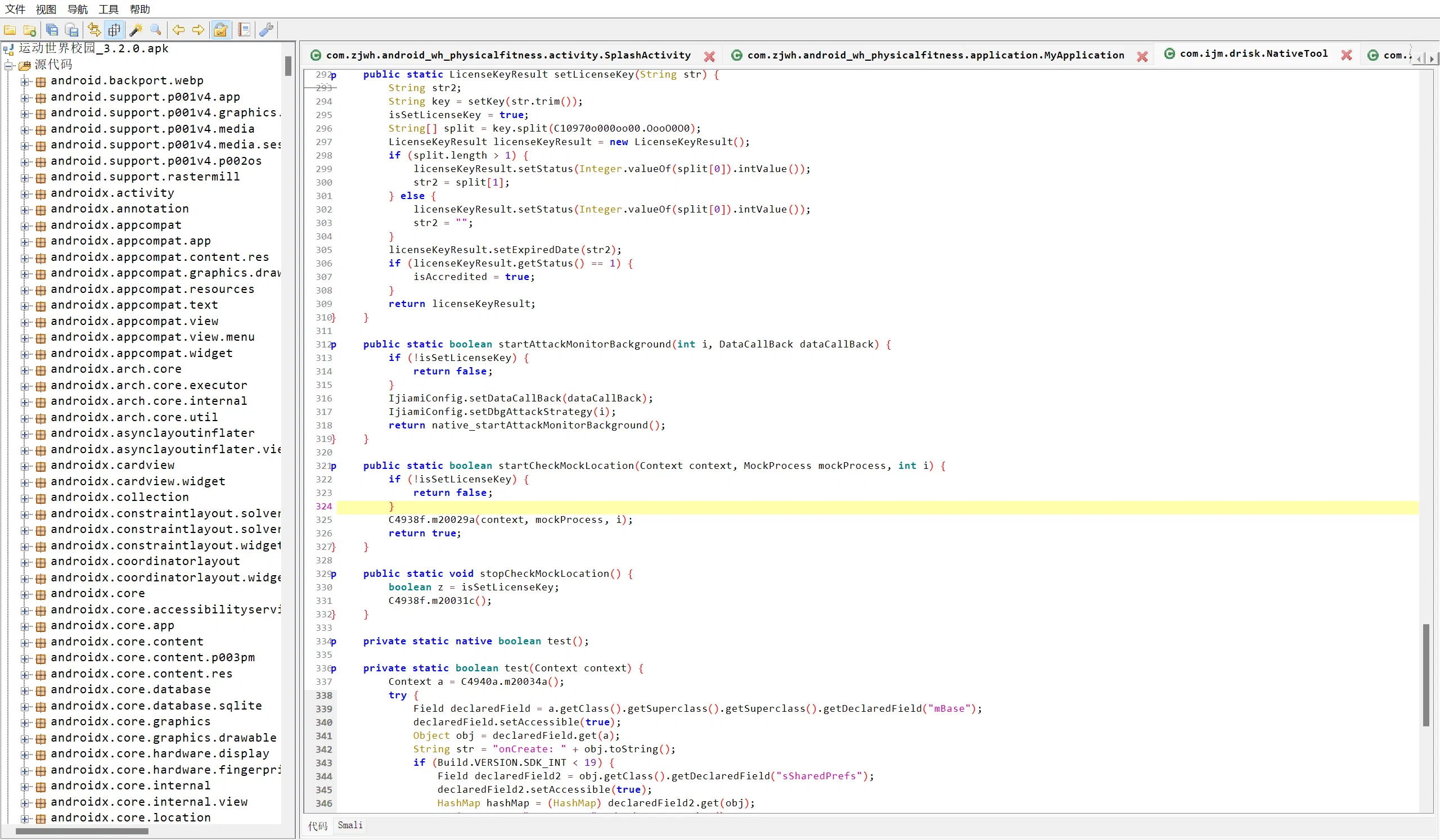The height and width of the screenshot is (840, 1440).
Task: Close the SplashActivity tab
Action: (x=709, y=56)
